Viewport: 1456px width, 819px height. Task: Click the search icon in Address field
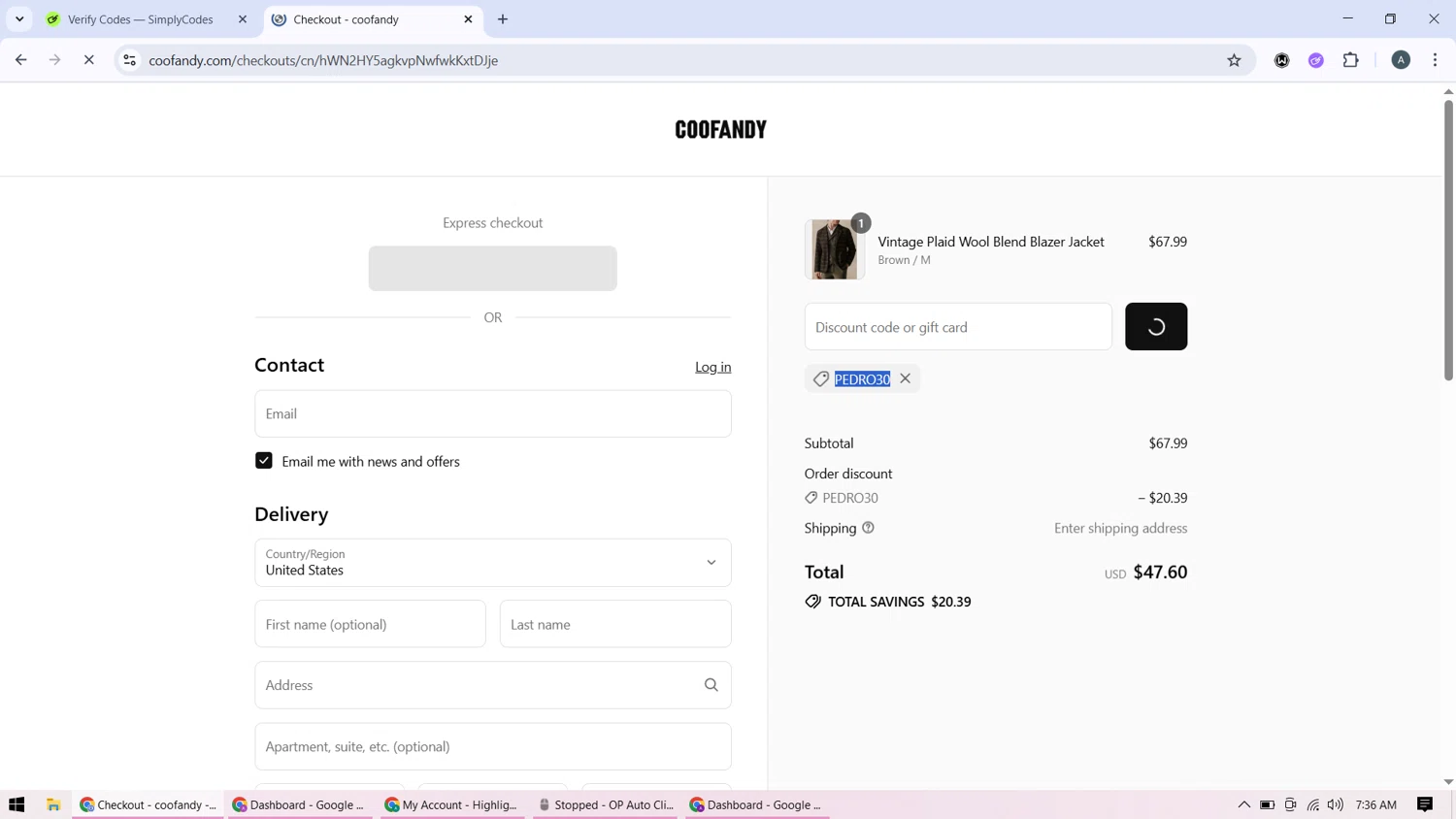pyautogui.click(x=711, y=685)
